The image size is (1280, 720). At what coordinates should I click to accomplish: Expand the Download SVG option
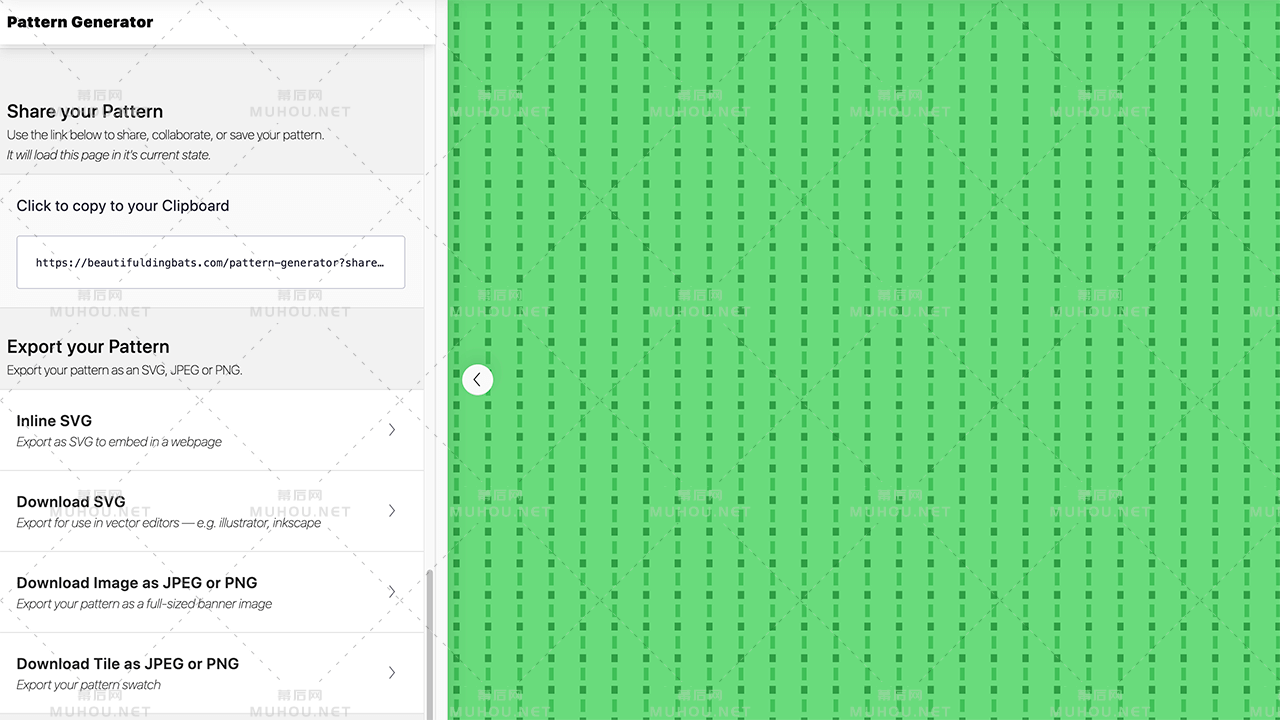pos(71,502)
